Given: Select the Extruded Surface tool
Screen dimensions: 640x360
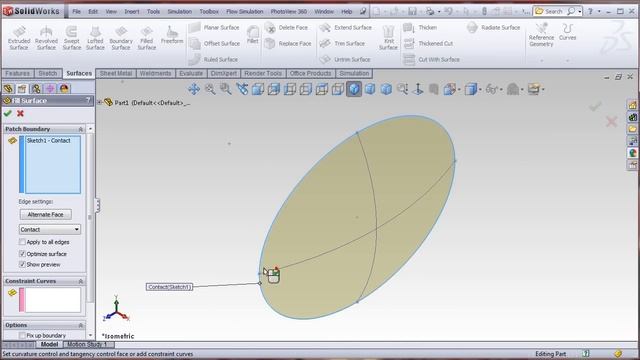Looking at the screenshot, I should (19, 38).
